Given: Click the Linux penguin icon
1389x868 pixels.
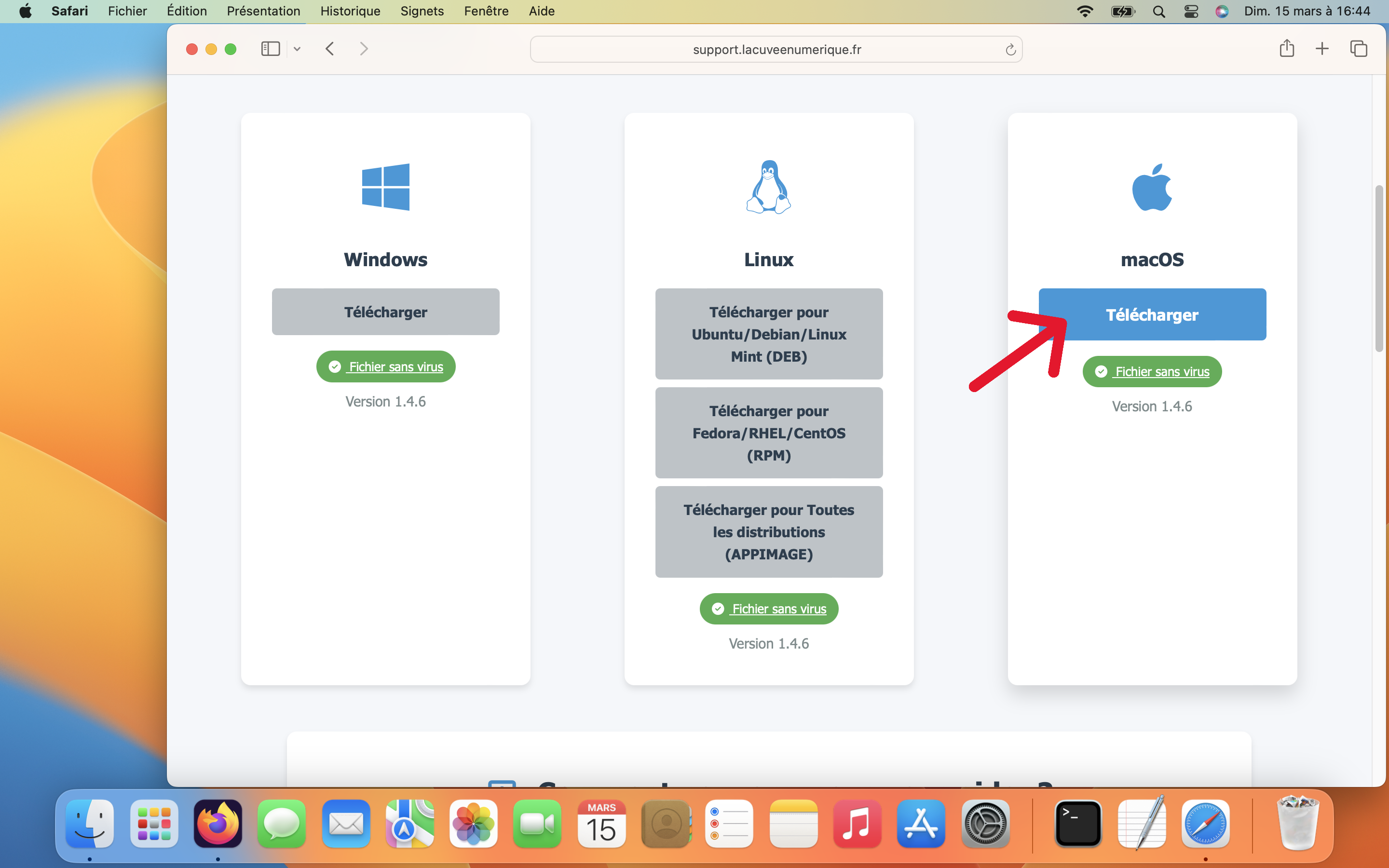Looking at the screenshot, I should (x=769, y=187).
